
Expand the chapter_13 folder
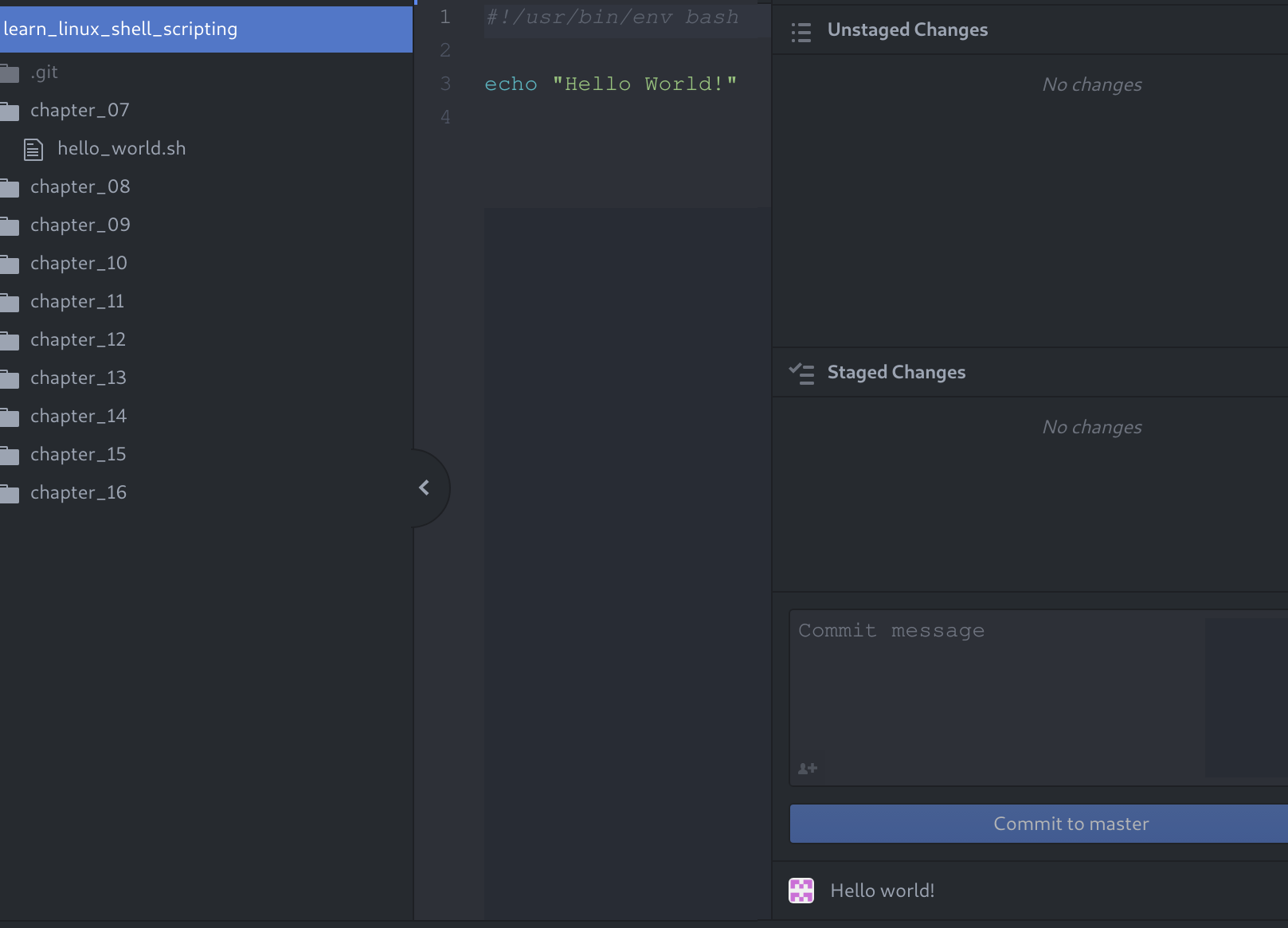click(x=78, y=378)
